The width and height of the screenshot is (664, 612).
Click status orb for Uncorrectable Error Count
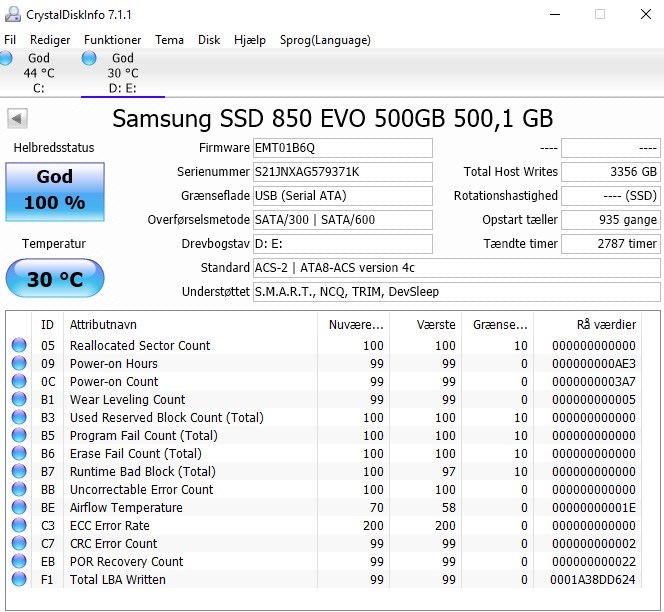coord(19,489)
